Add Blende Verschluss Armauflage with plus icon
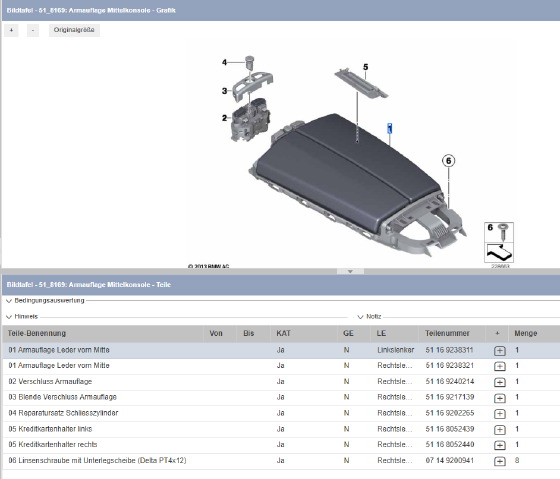Viewport: 560px width, 479px height. 499,398
